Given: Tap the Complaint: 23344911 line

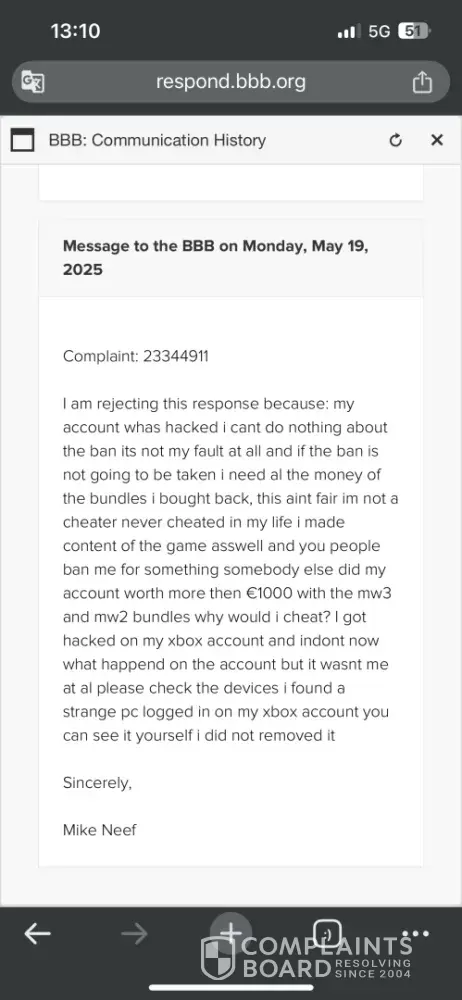Looking at the screenshot, I should (x=135, y=356).
